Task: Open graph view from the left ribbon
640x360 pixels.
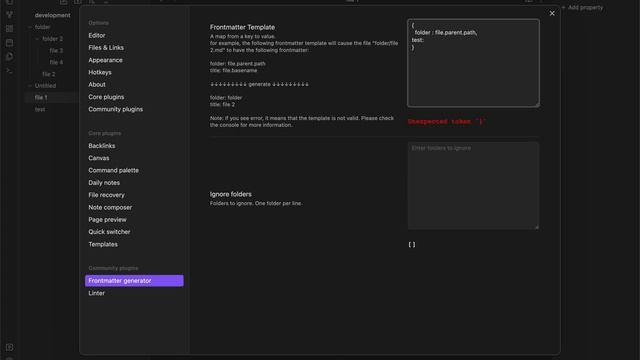Action: [x=9, y=15]
